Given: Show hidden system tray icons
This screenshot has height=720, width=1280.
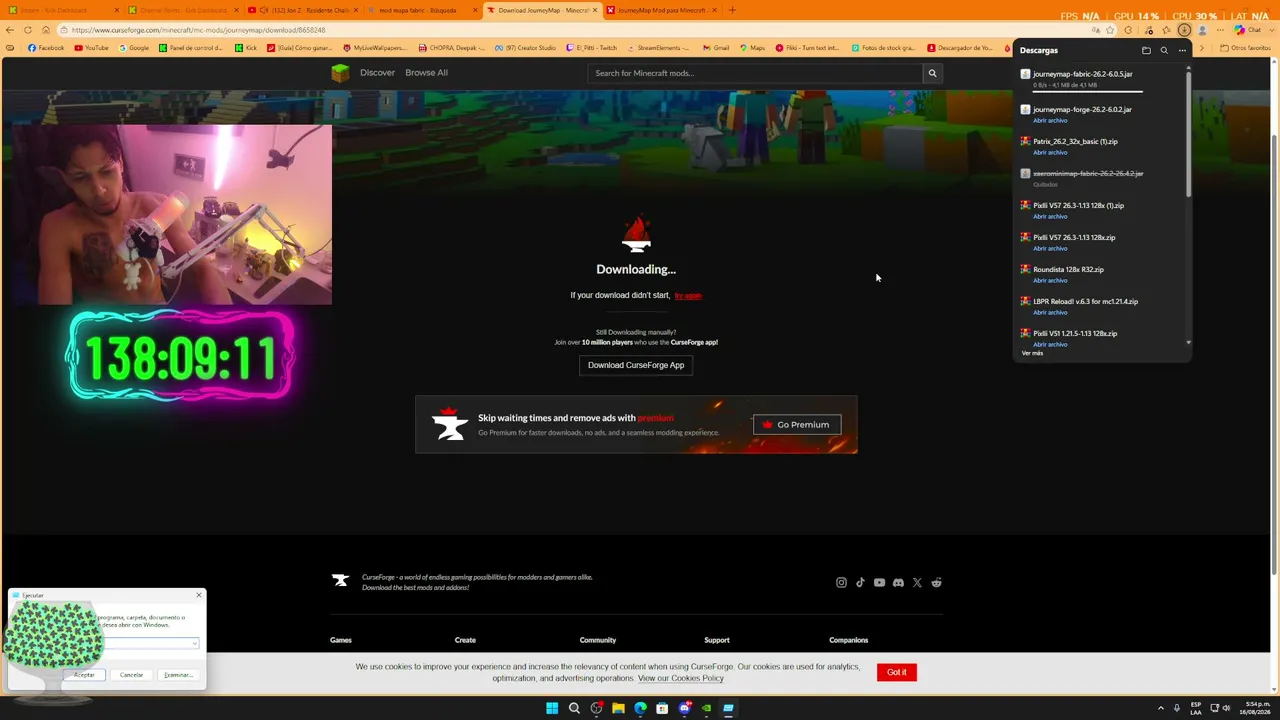Looking at the screenshot, I should [x=1160, y=708].
